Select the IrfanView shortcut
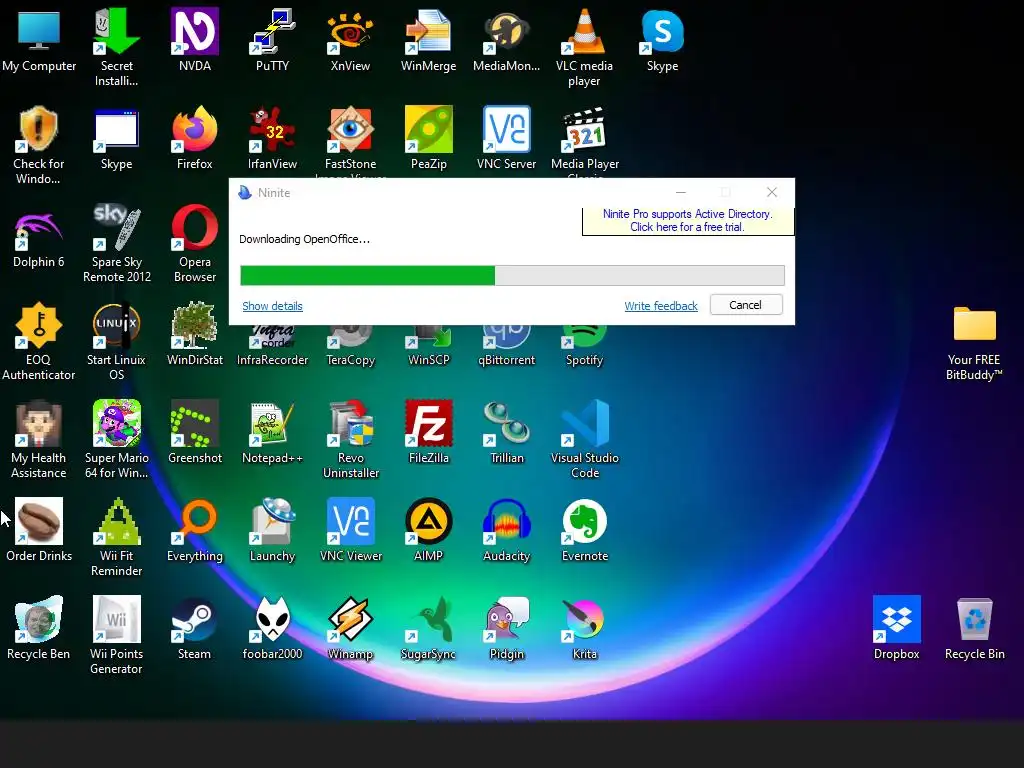 (x=272, y=129)
